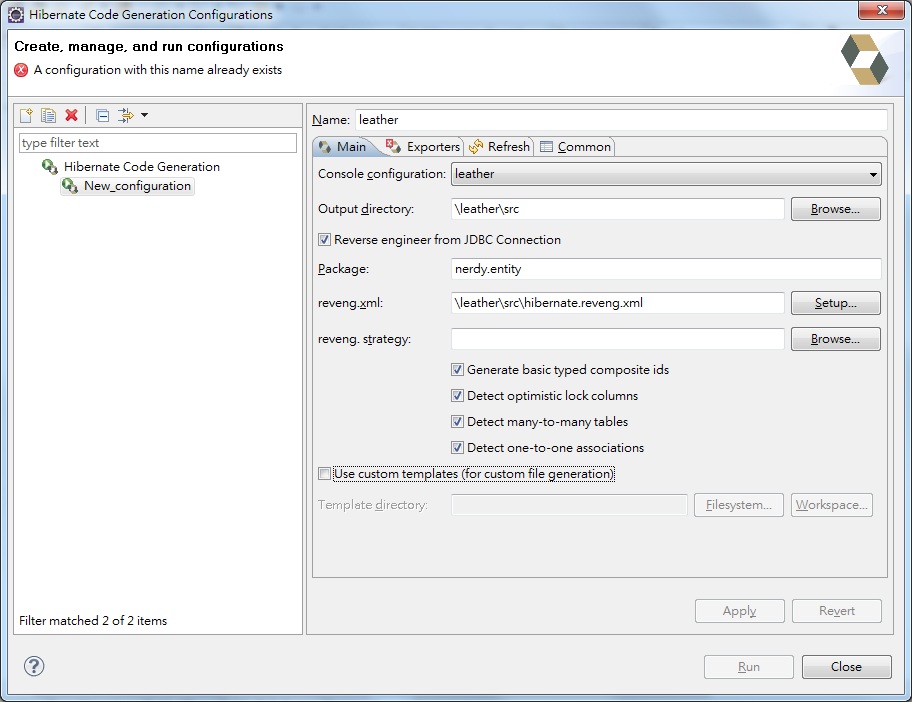Uncheck Detect one-to-one associations

point(457,448)
